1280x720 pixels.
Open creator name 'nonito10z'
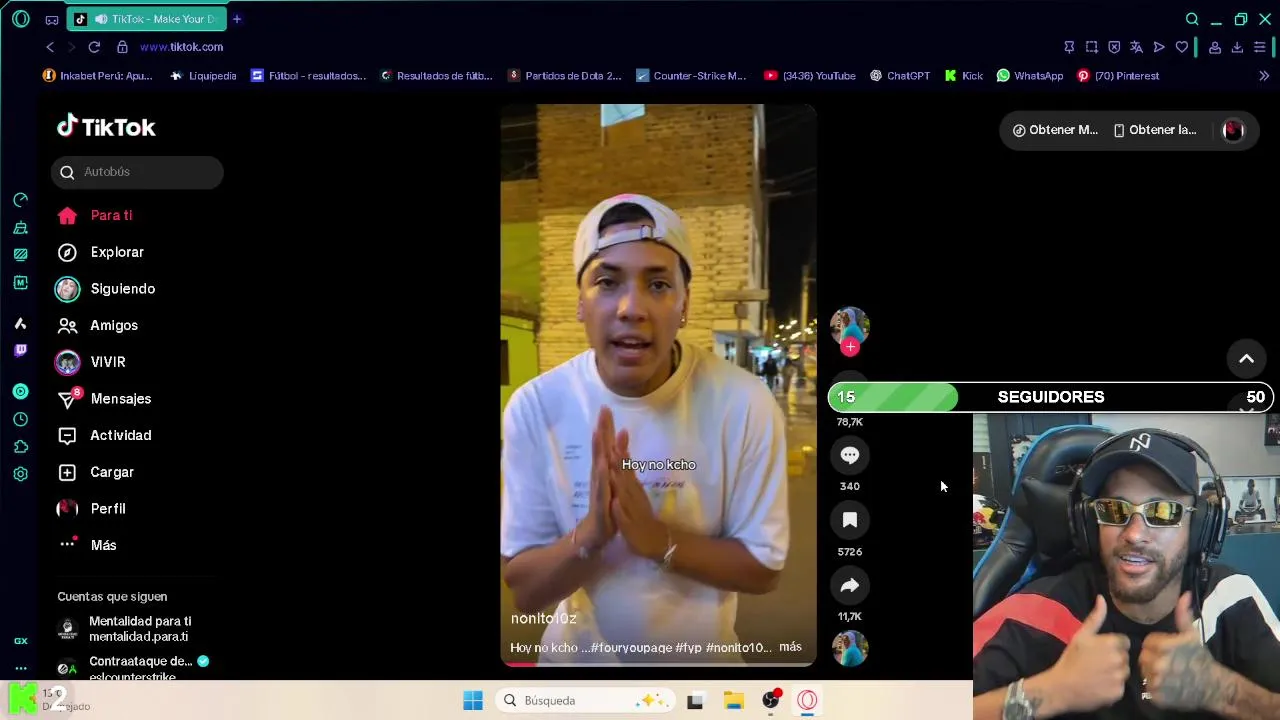(x=543, y=618)
